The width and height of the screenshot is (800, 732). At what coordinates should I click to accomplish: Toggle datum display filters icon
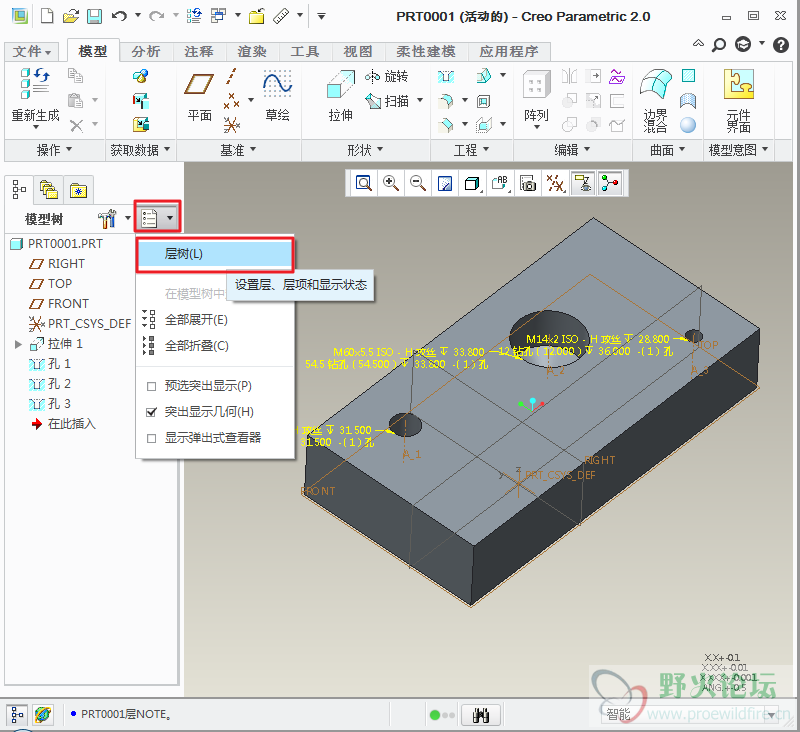pos(555,183)
